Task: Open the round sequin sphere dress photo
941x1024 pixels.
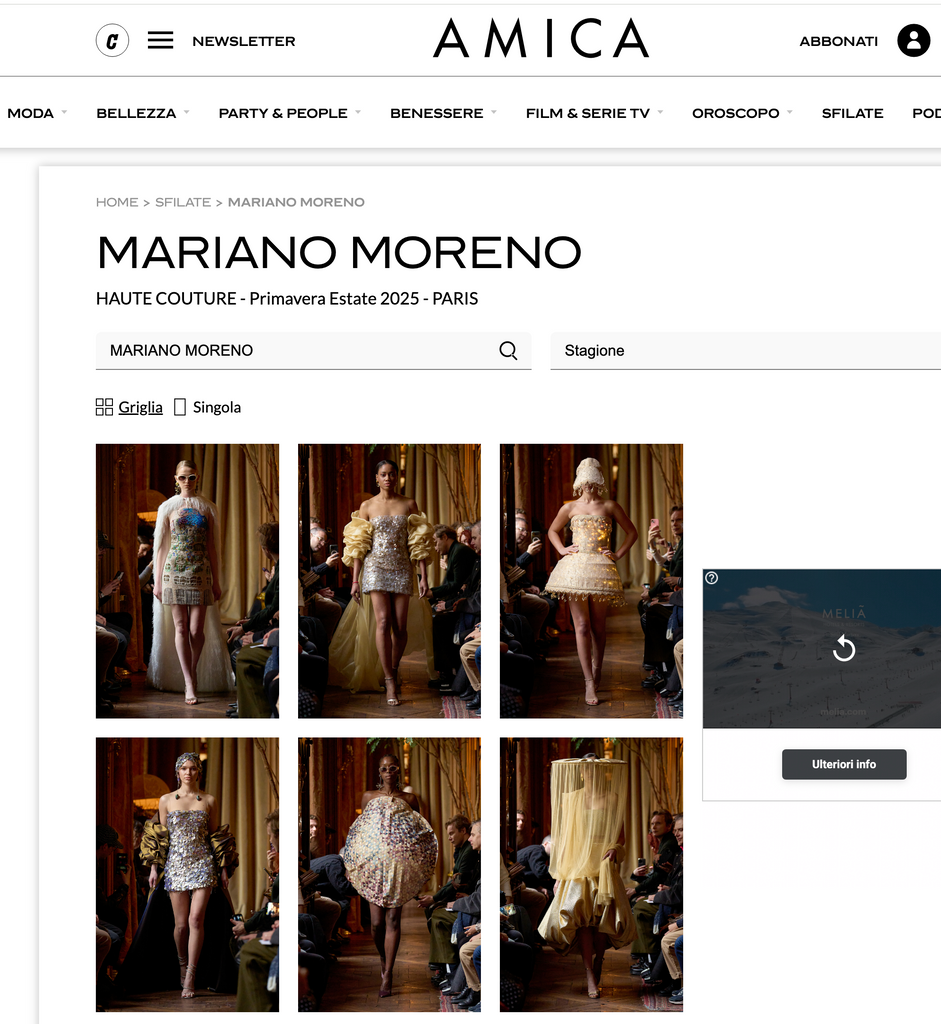Action: tap(389, 874)
